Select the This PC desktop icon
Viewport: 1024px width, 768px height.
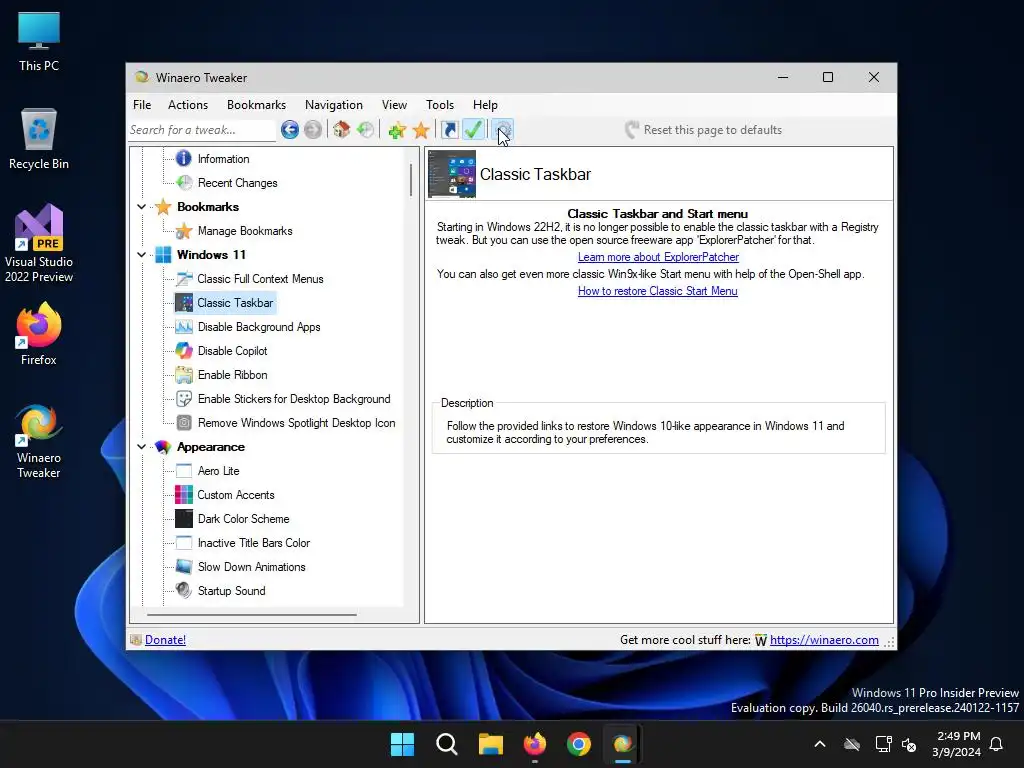(x=39, y=41)
